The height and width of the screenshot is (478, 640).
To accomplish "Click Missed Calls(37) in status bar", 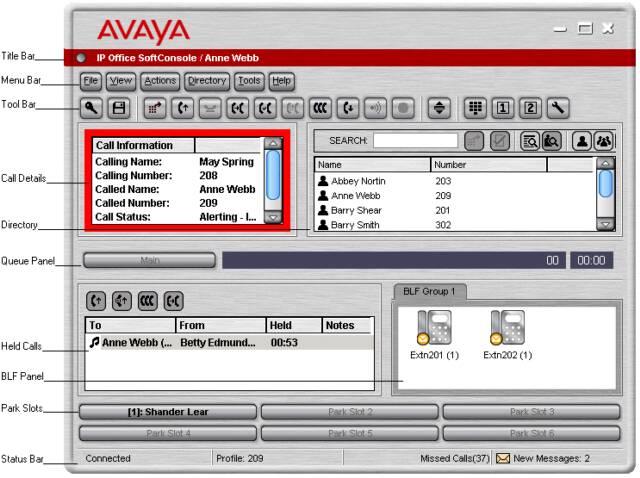I will pos(454,458).
